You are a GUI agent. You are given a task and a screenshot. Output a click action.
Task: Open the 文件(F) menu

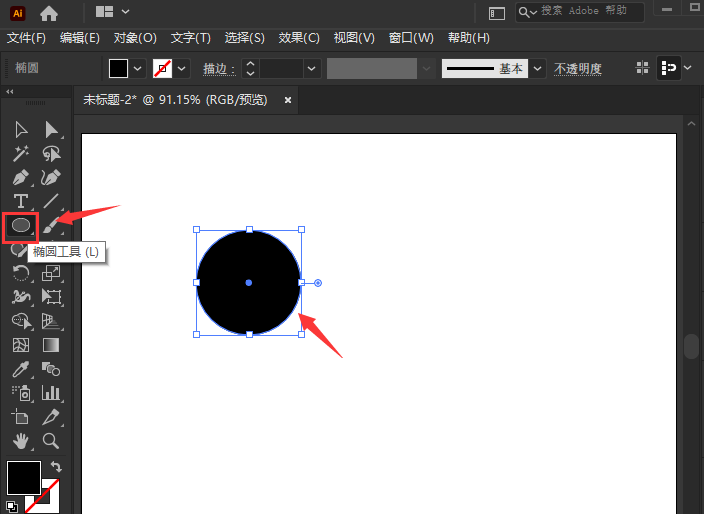[x=26, y=38]
